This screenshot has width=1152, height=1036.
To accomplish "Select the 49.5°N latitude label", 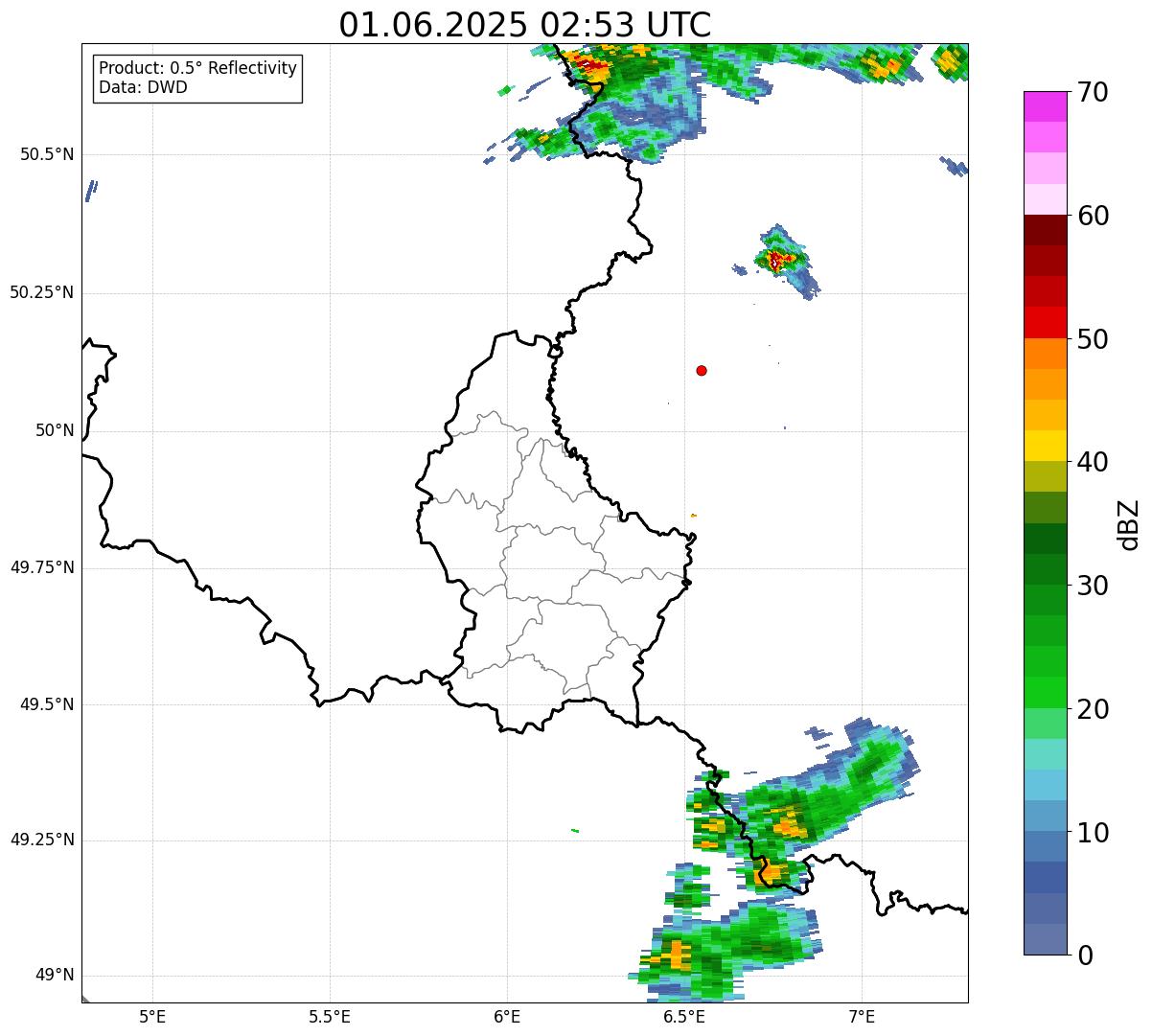I will 47,704.
